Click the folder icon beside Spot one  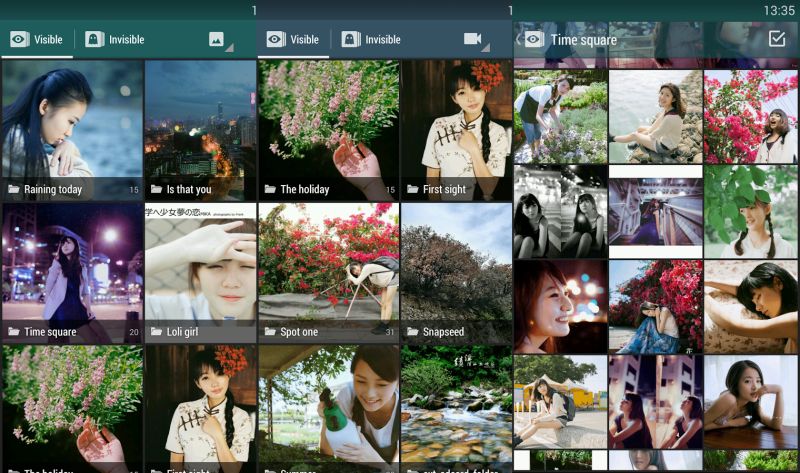pyautogui.click(x=270, y=332)
